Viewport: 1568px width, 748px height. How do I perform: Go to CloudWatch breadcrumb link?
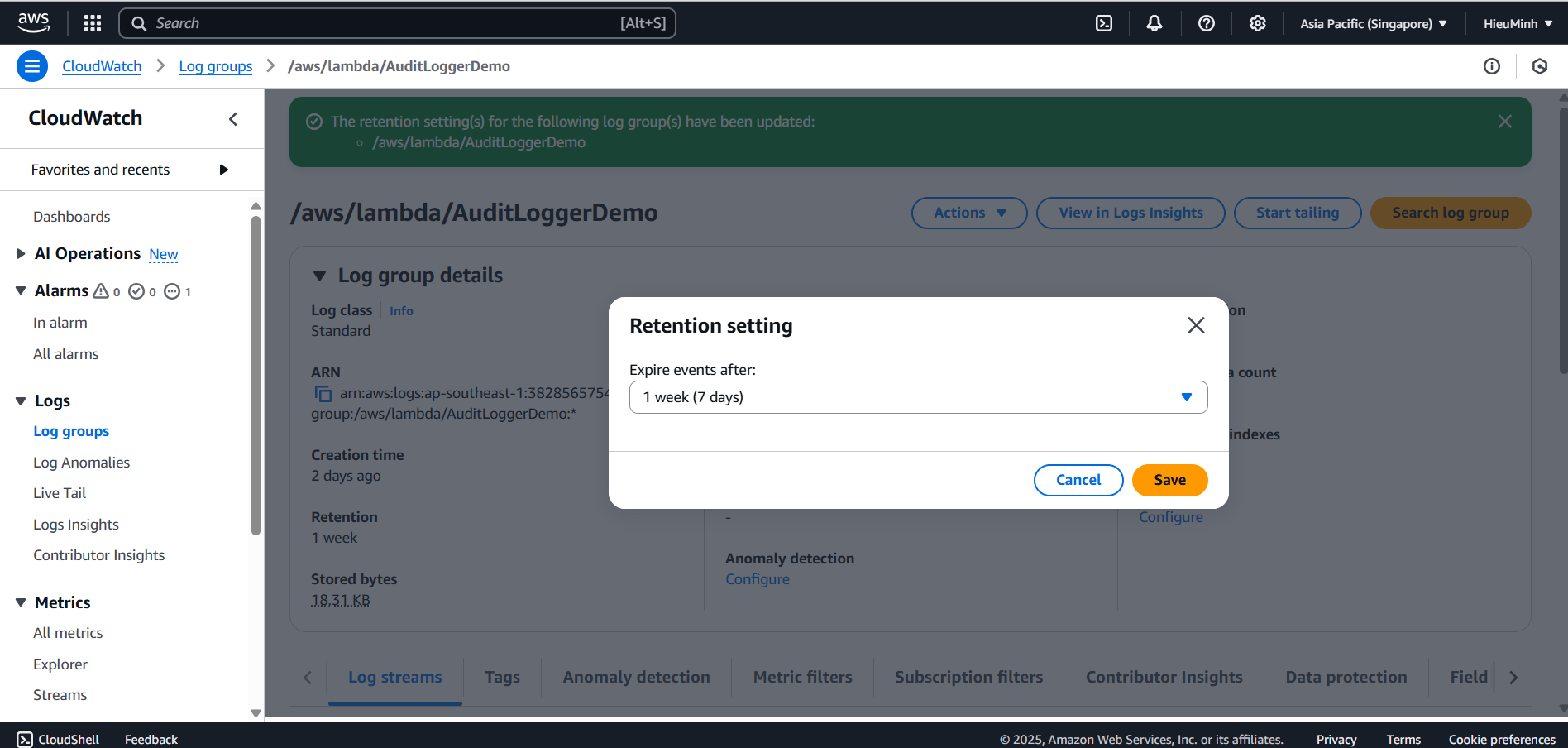coord(102,66)
